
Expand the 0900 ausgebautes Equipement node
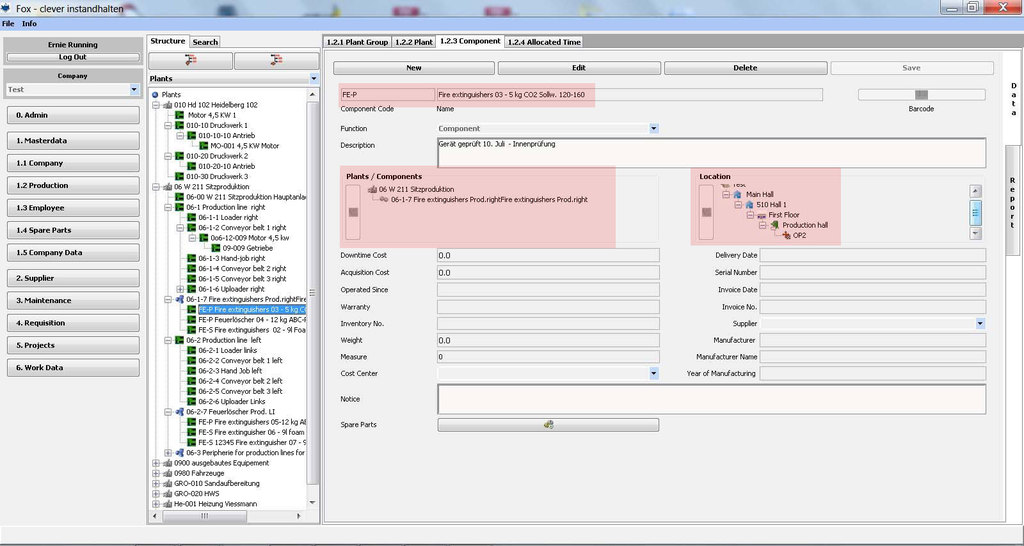point(155,463)
